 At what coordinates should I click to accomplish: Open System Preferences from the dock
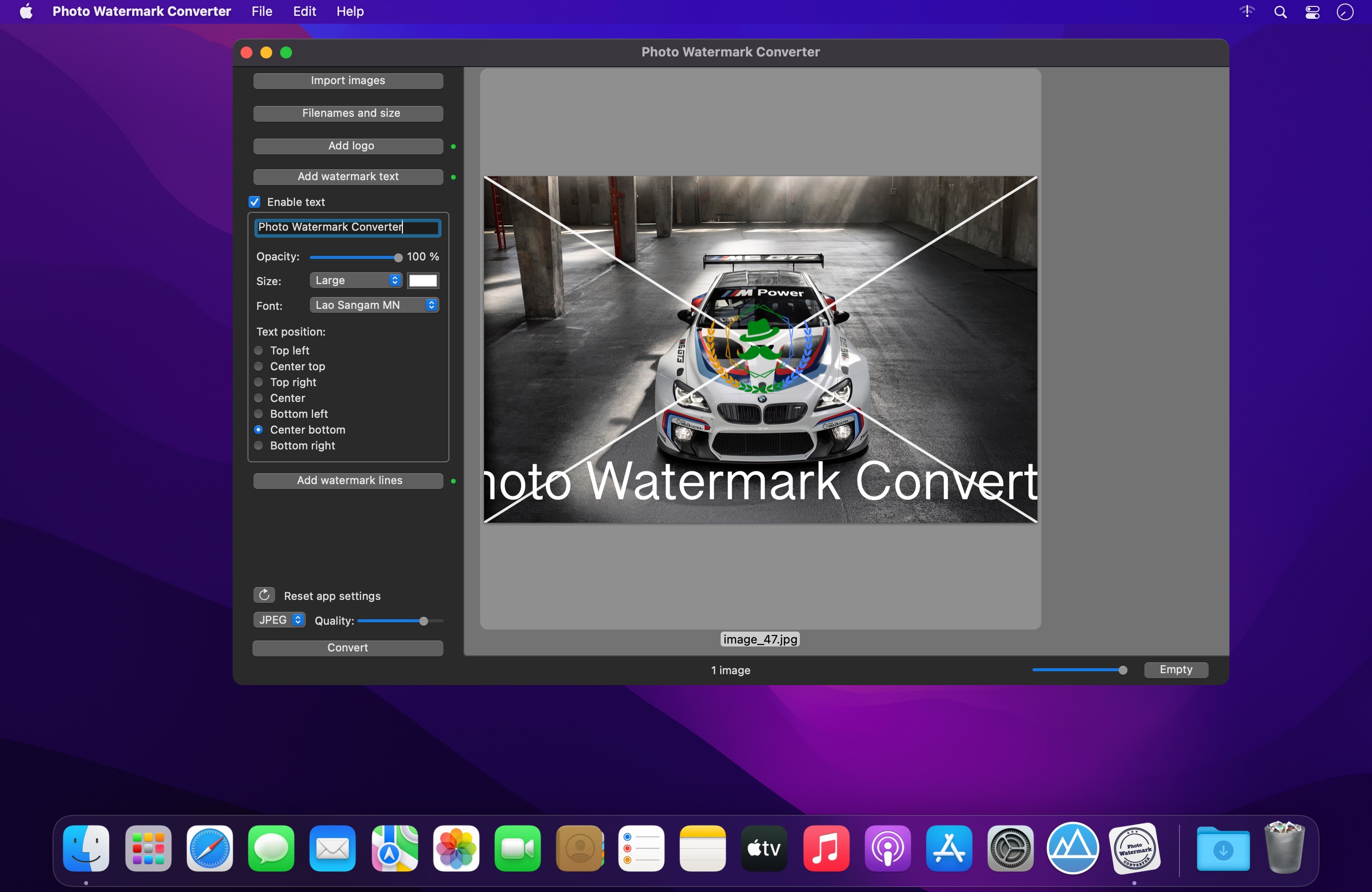click(x=1011, y=848)
